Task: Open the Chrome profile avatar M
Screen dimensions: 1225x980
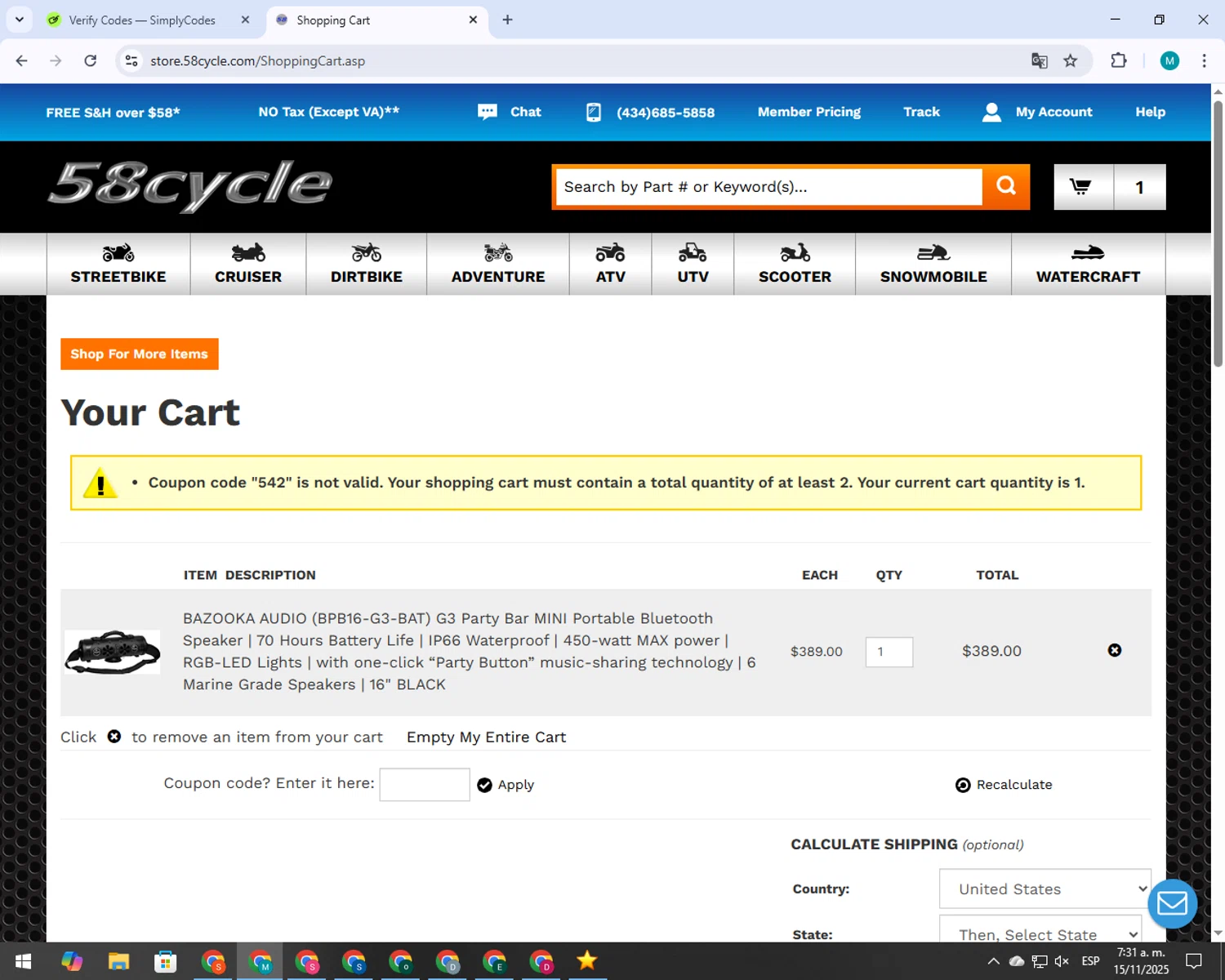Action: pos(1169,60)
